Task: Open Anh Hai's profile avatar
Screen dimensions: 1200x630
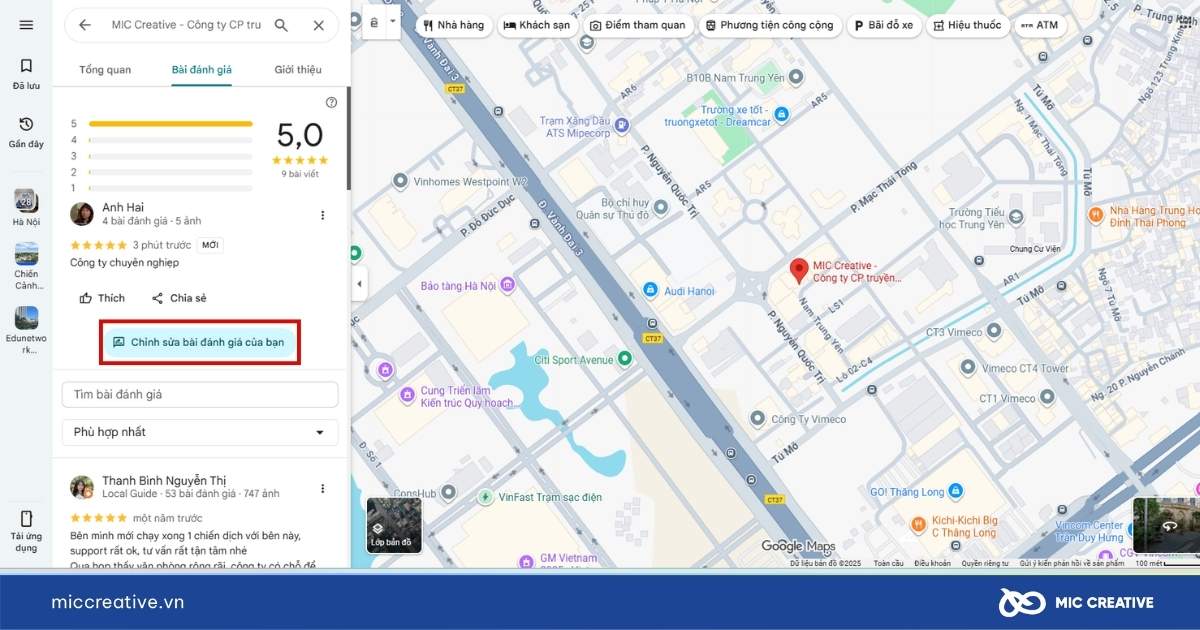Action: point(82,214)
